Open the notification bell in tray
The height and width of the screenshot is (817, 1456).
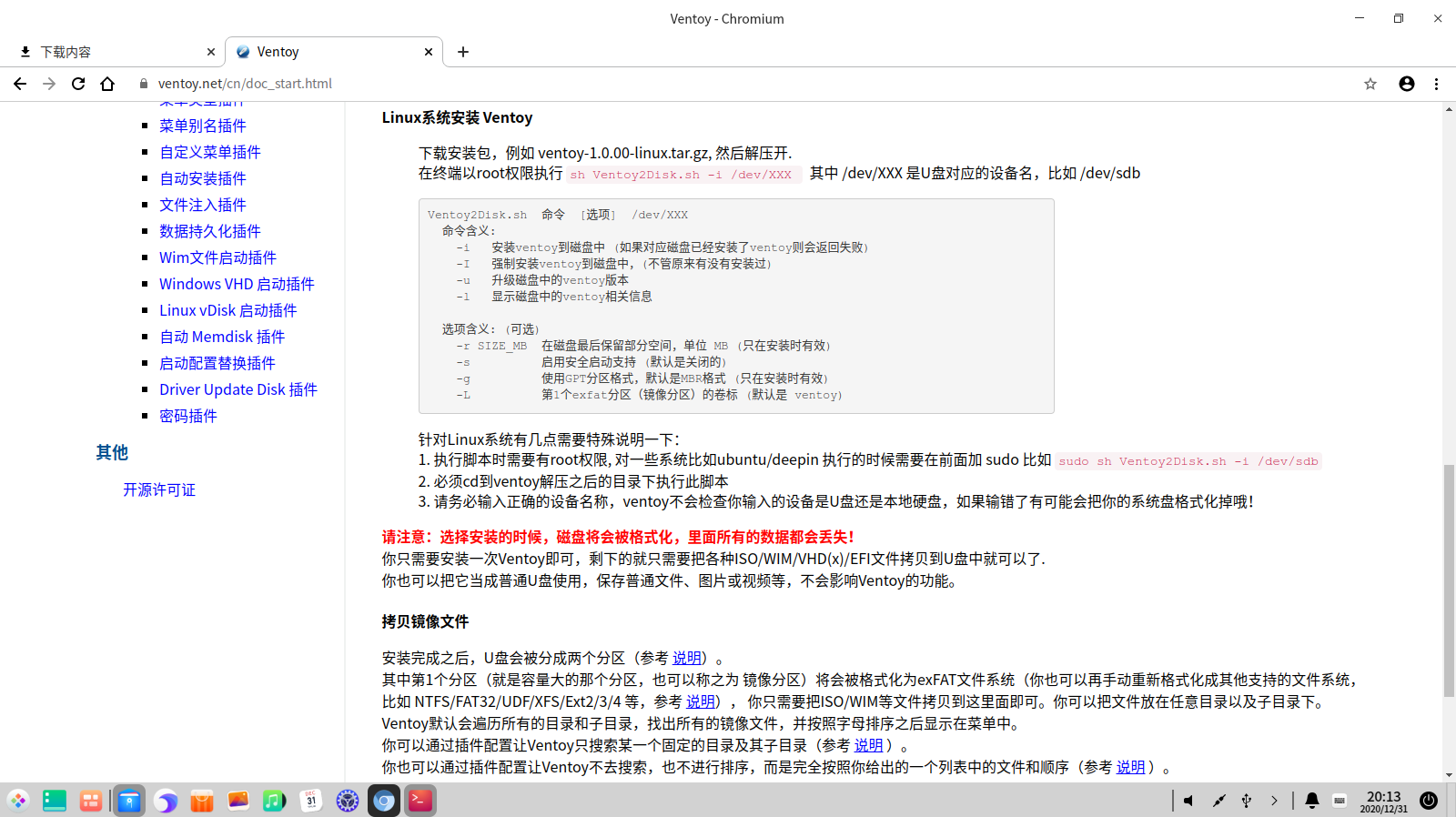(x=1311, y=801)
